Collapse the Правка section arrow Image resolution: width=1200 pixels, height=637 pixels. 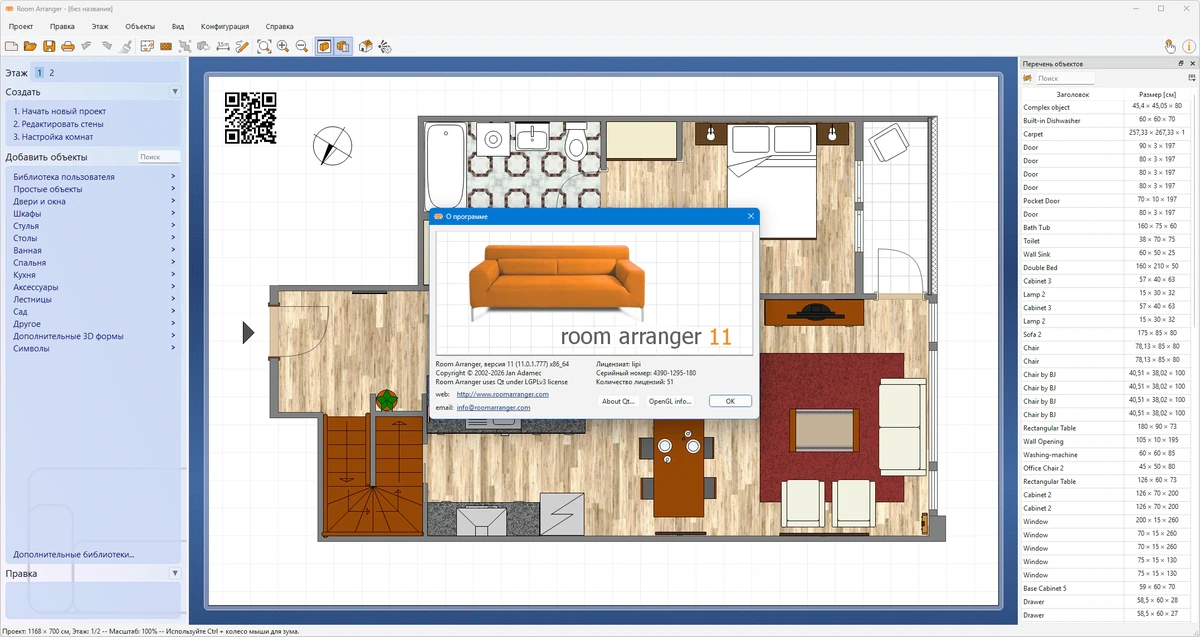click(x=175, y=573)
